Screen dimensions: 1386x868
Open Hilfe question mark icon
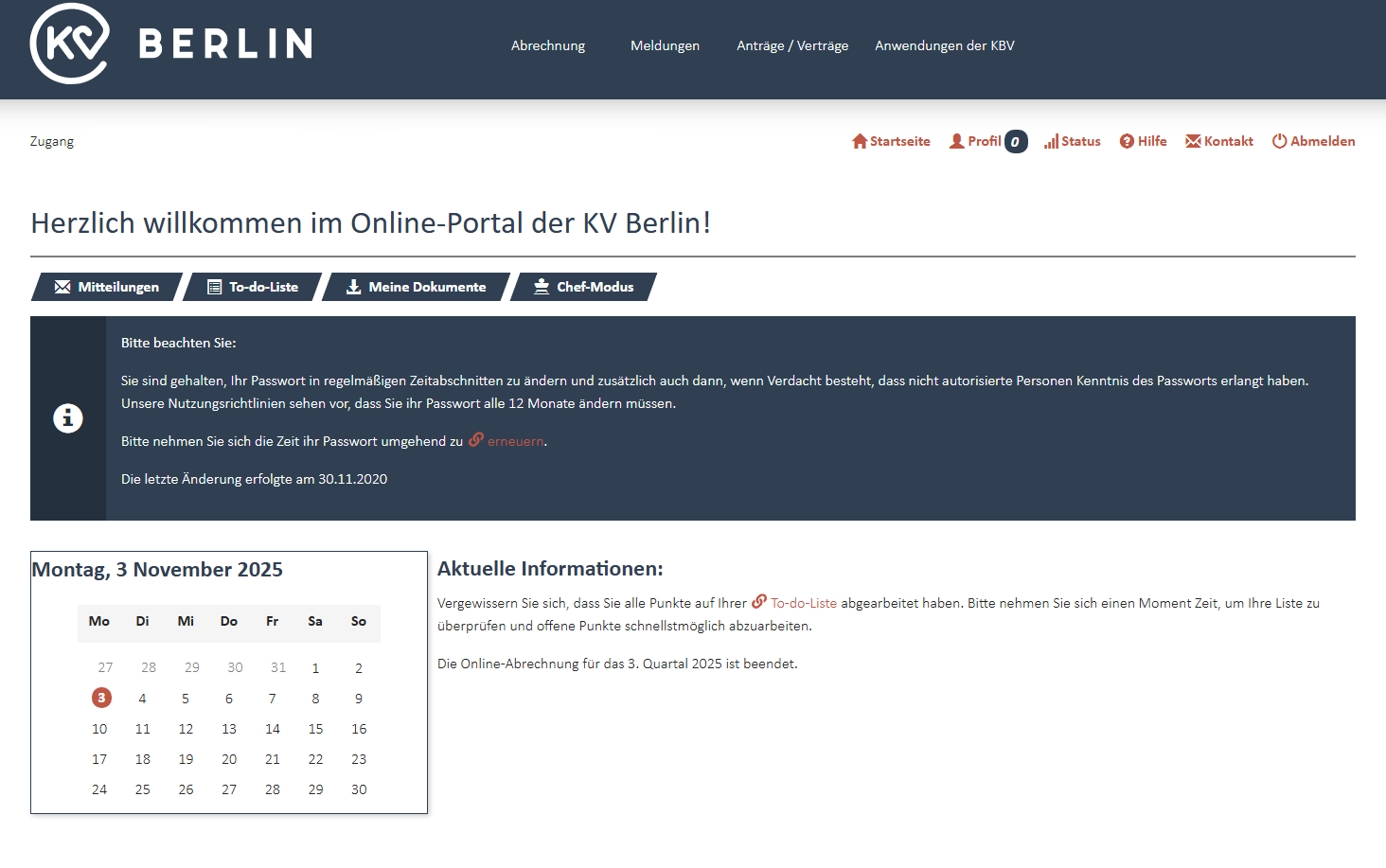(x=1127, y=141)
